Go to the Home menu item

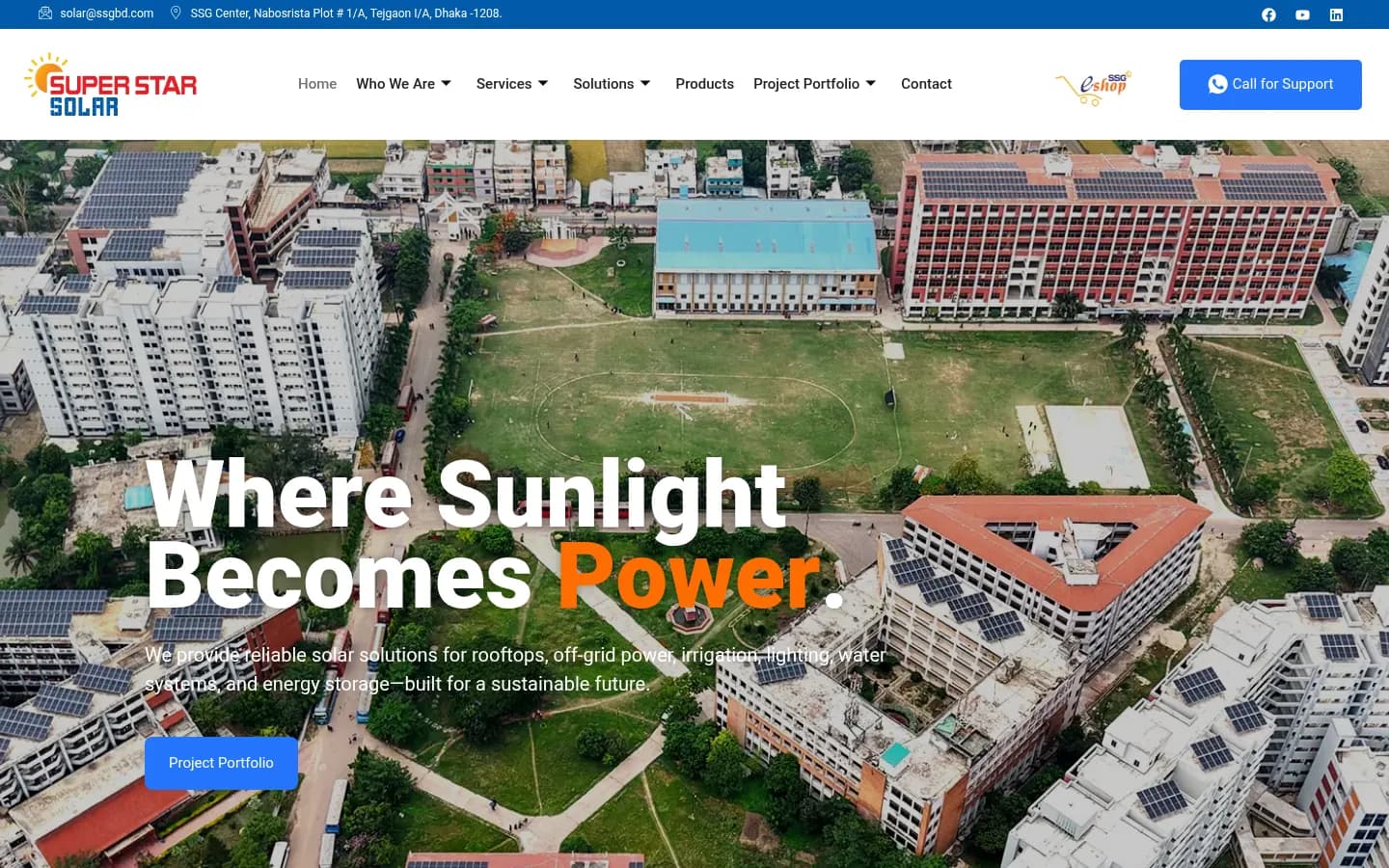[317, 84]
